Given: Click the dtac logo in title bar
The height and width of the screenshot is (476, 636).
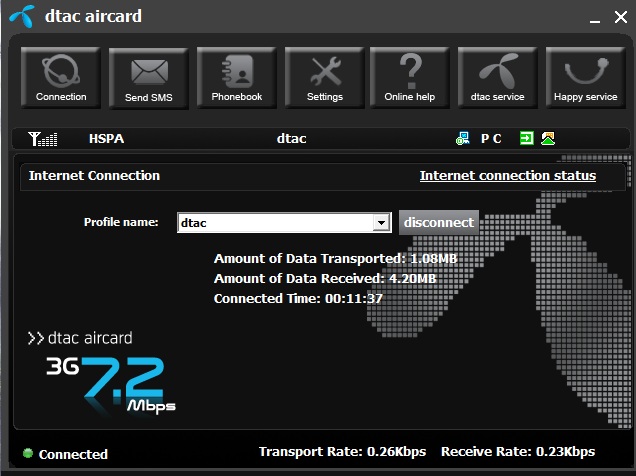Looking at the screenshot, I should 22,16.
